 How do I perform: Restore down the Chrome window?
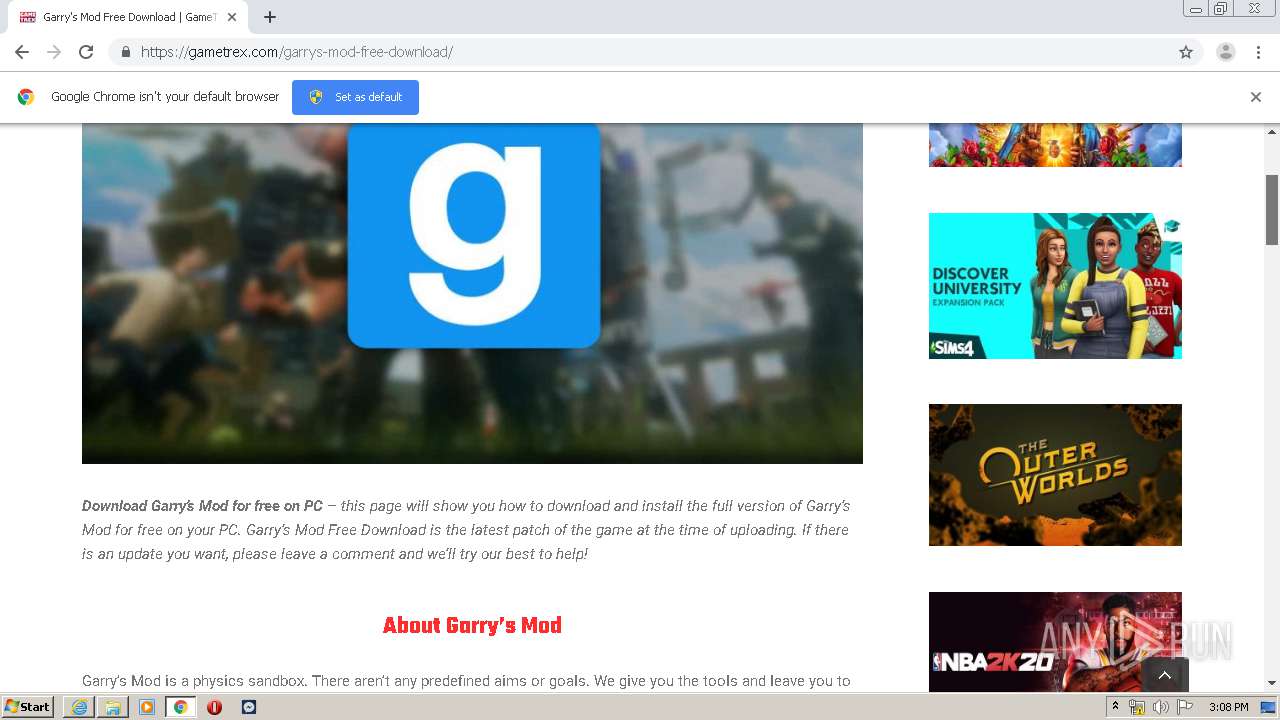[x=1221, y=9]
